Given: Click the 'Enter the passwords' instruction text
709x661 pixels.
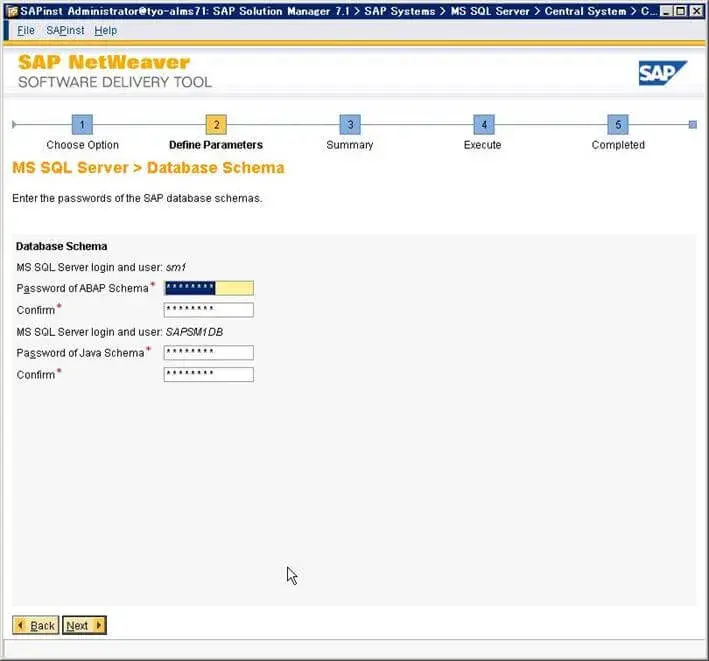Looking at the screenshot, I should coord(137,198).
